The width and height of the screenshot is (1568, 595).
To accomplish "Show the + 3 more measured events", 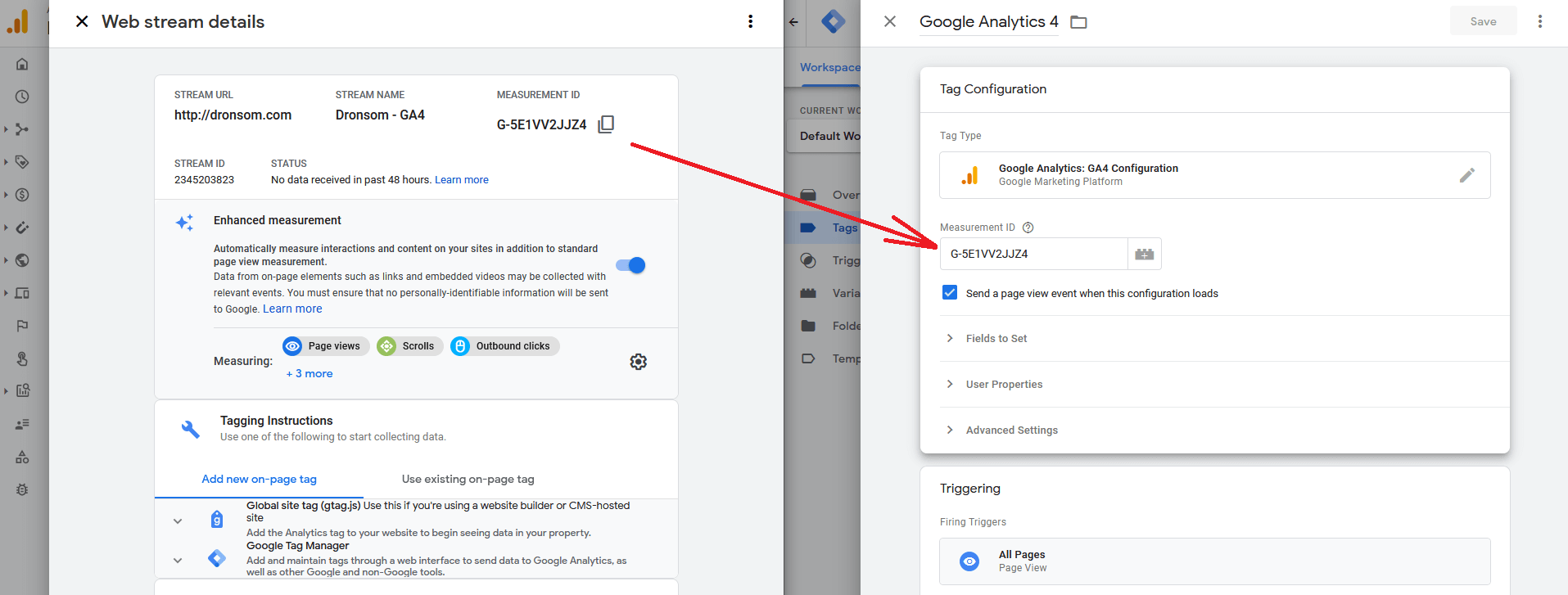I will (x=310, y=373).
